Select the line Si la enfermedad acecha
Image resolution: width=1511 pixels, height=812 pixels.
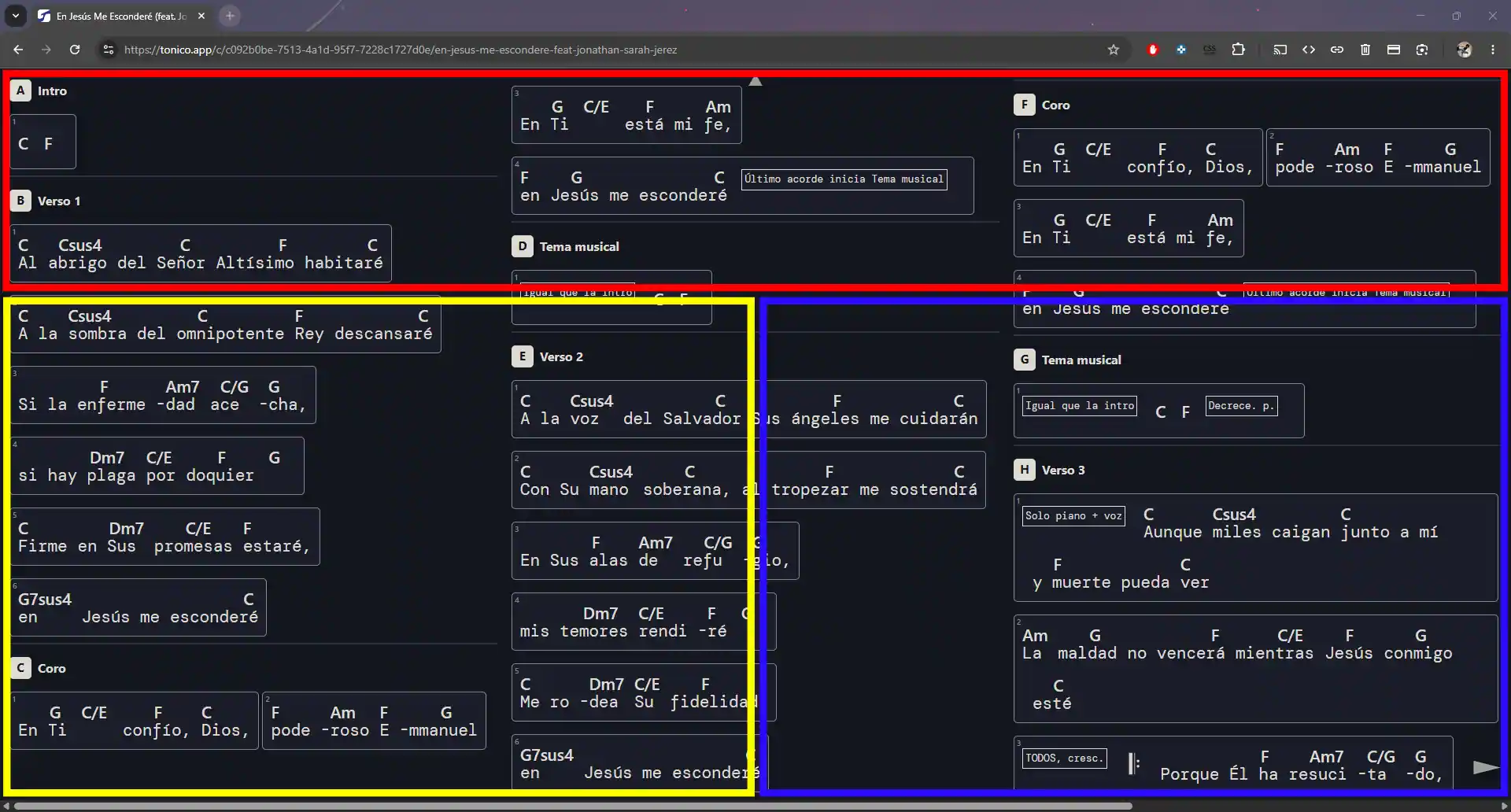[164, 395]
